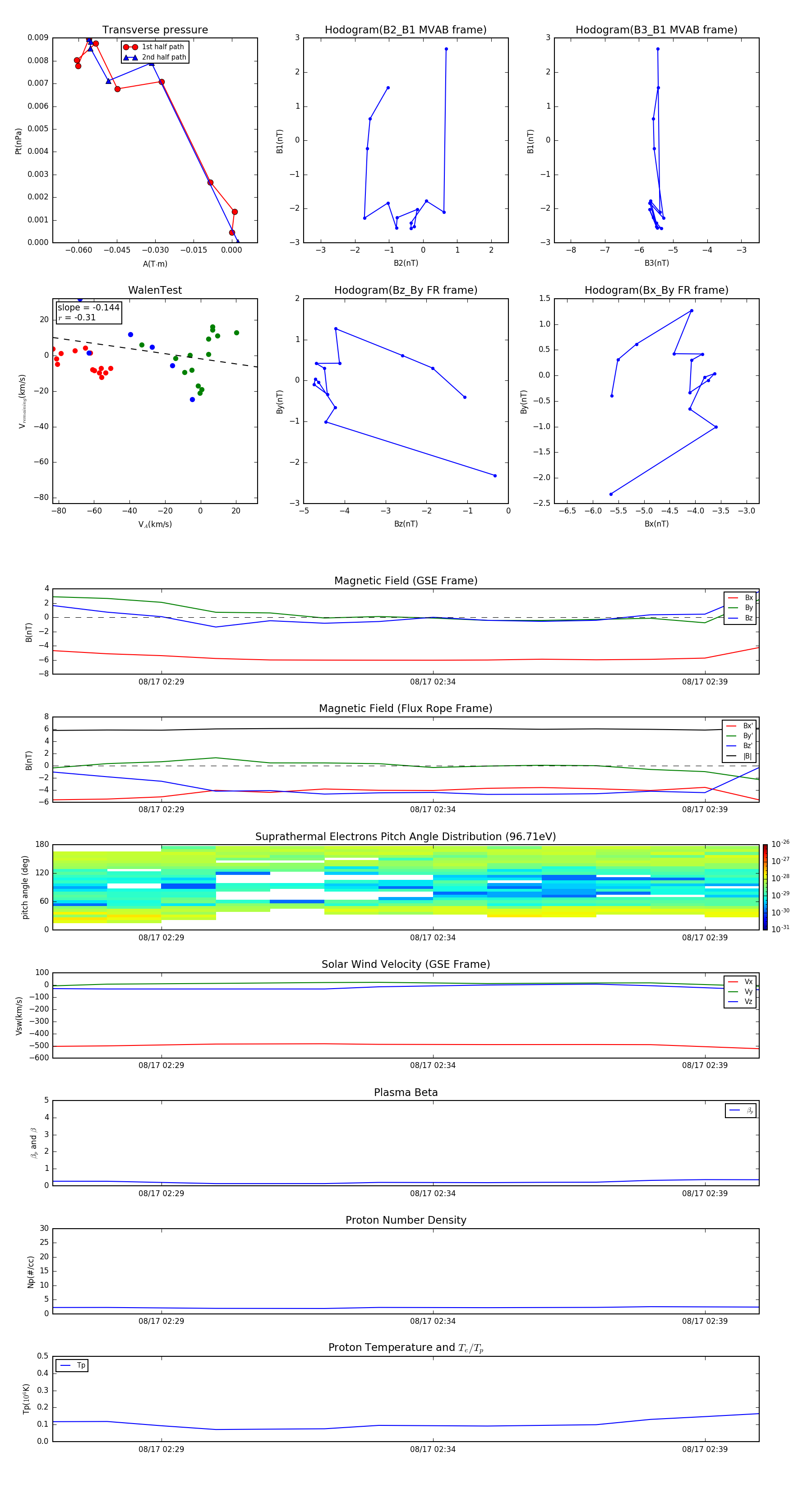812x1489 pixels.
Task: Click the 'B2(nT)' x-axis label
Action: tap(406, 263)
